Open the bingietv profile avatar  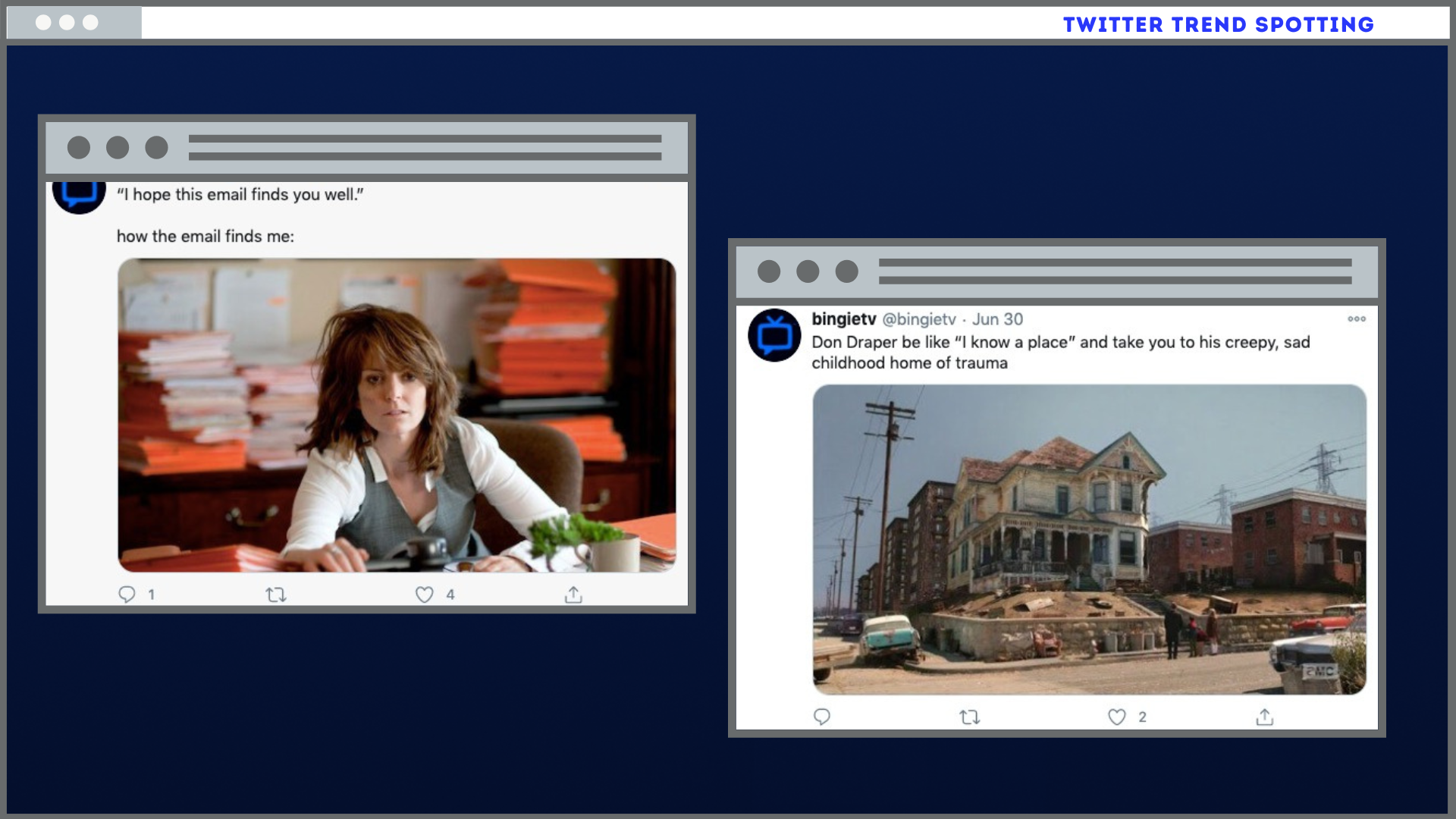[x=774, y=335]
